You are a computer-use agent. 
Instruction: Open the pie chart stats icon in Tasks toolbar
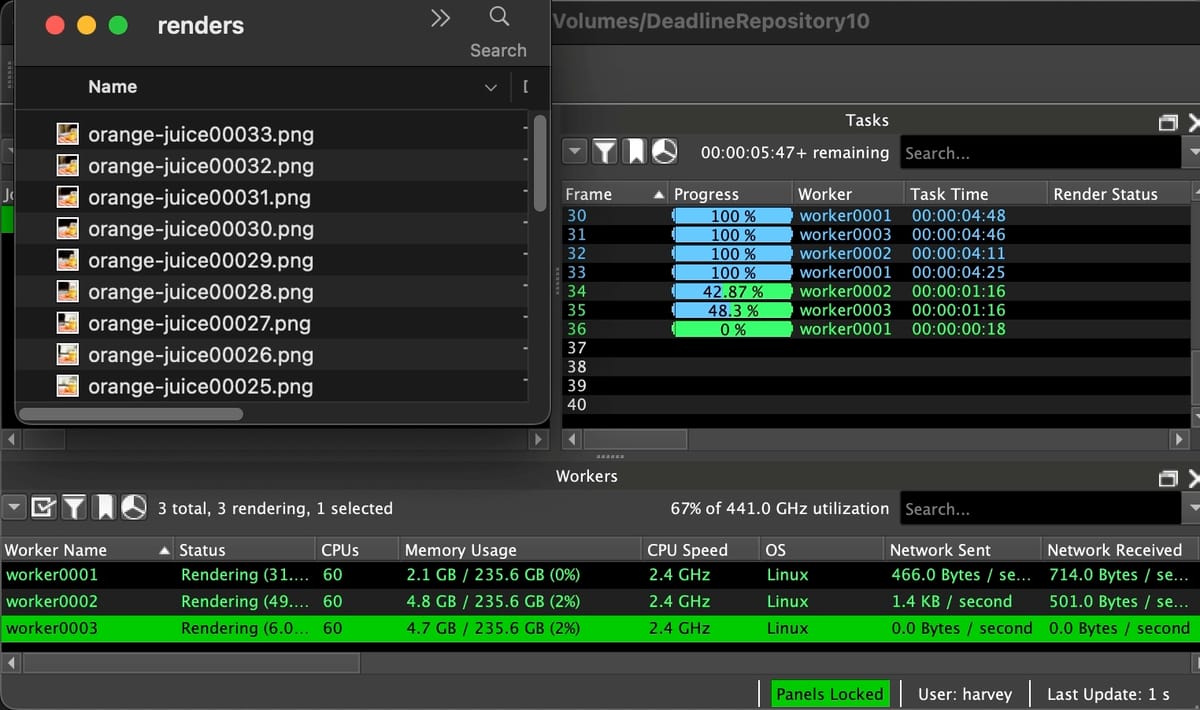tap(666, 151)
